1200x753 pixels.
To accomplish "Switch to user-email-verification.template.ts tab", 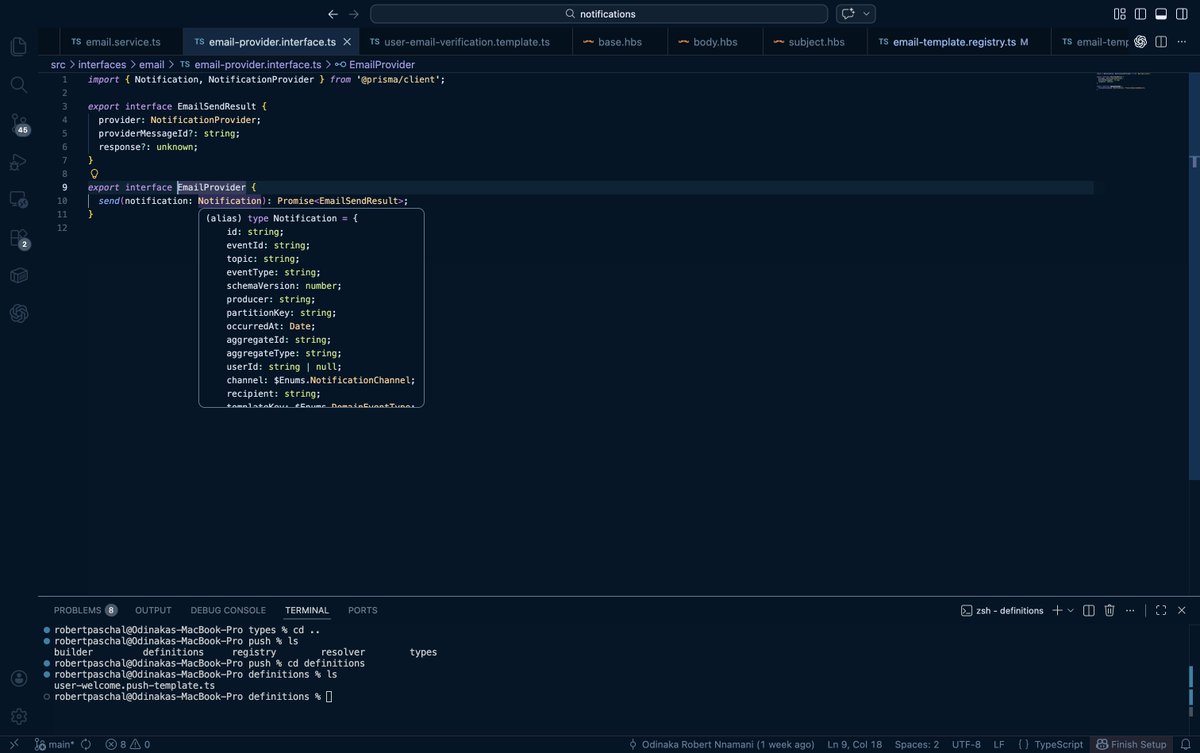I will [x=466, y=42].
